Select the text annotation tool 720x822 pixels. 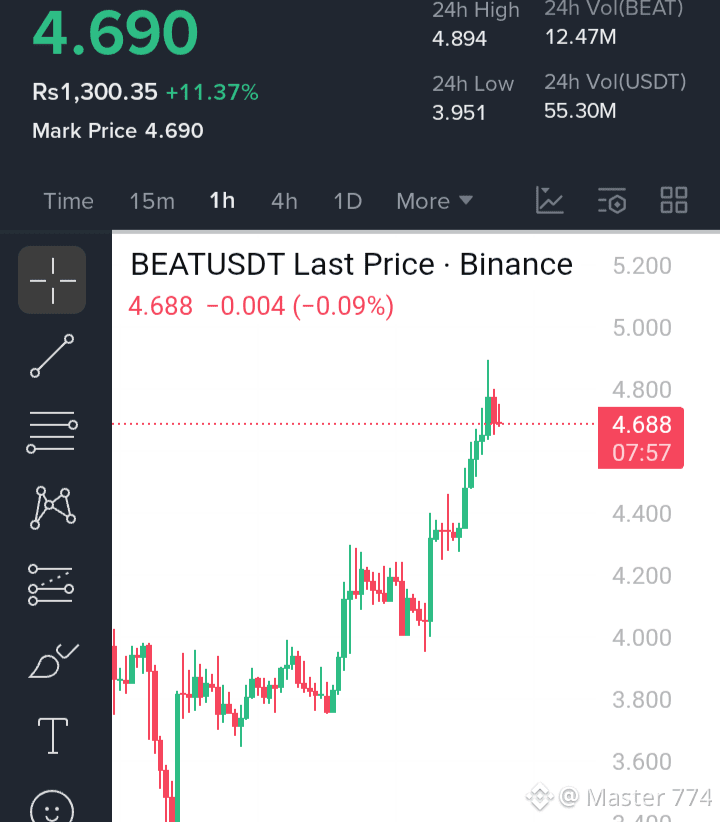tap(53, 736)
